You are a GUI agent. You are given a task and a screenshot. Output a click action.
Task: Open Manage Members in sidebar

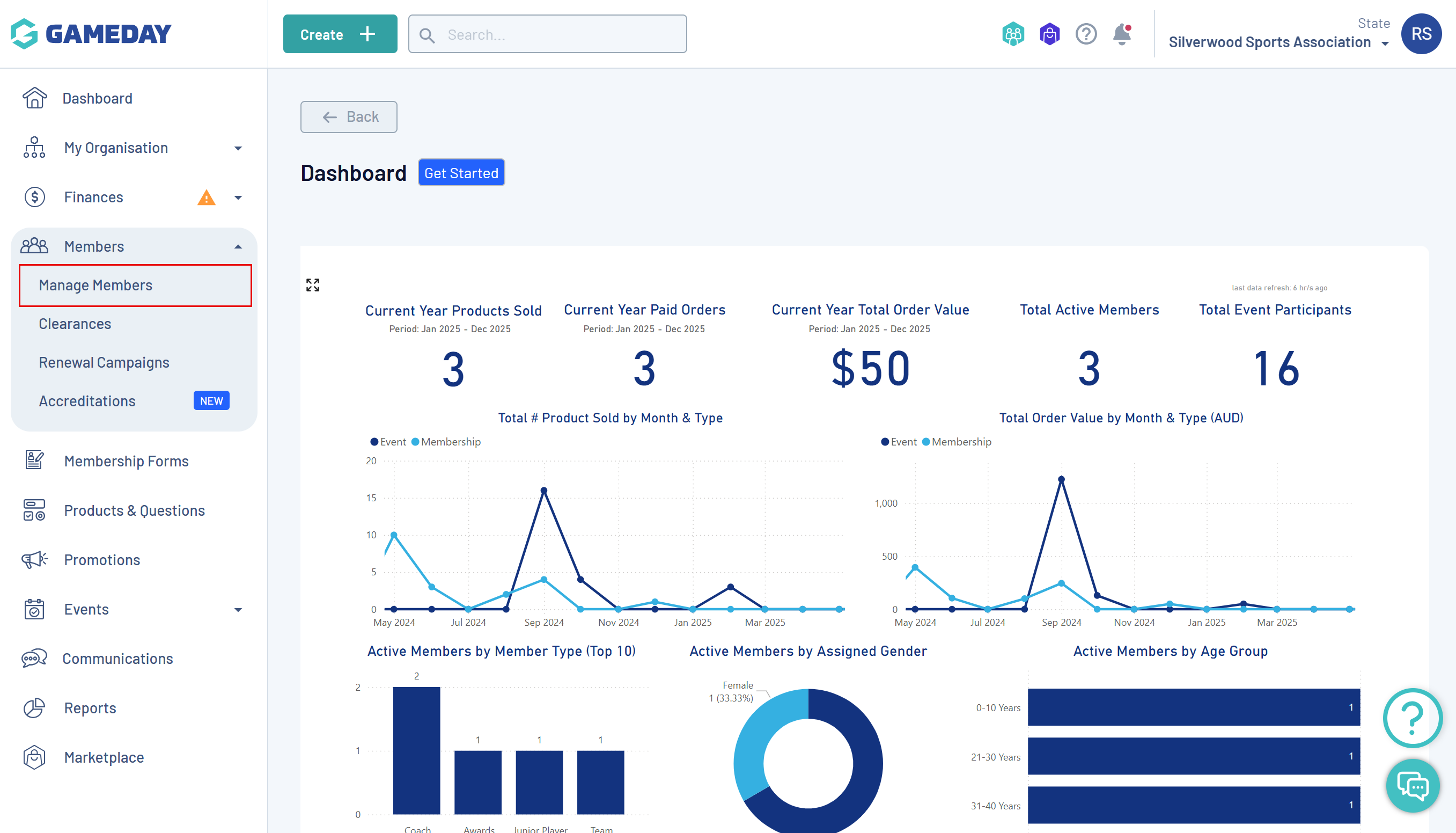pos(95,285)
